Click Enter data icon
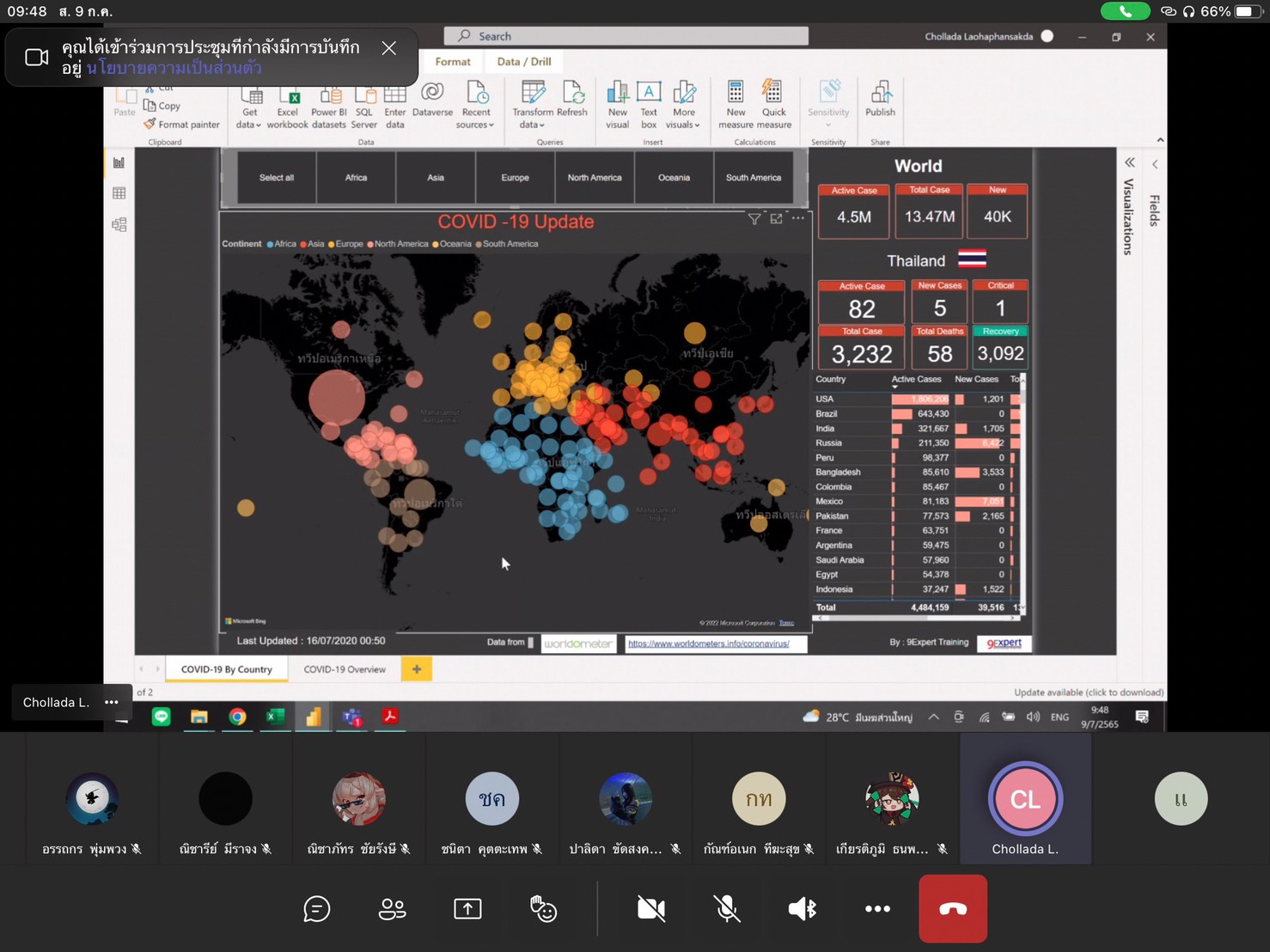 [x=394, y=107]
